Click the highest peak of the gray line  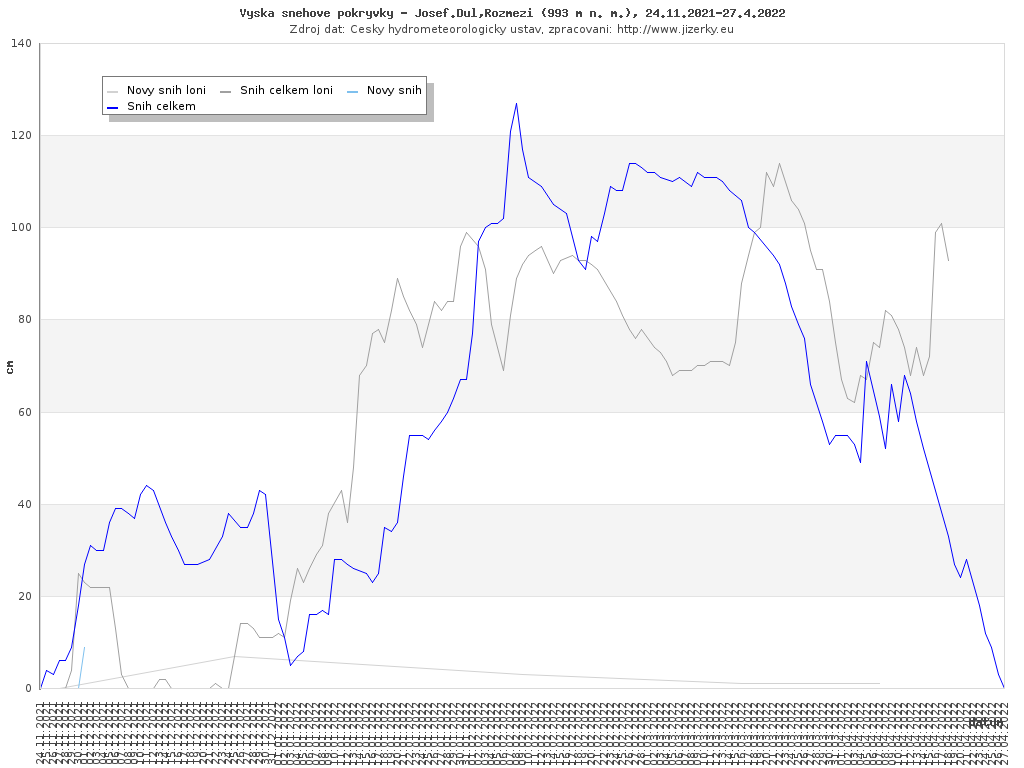point(779,163)
